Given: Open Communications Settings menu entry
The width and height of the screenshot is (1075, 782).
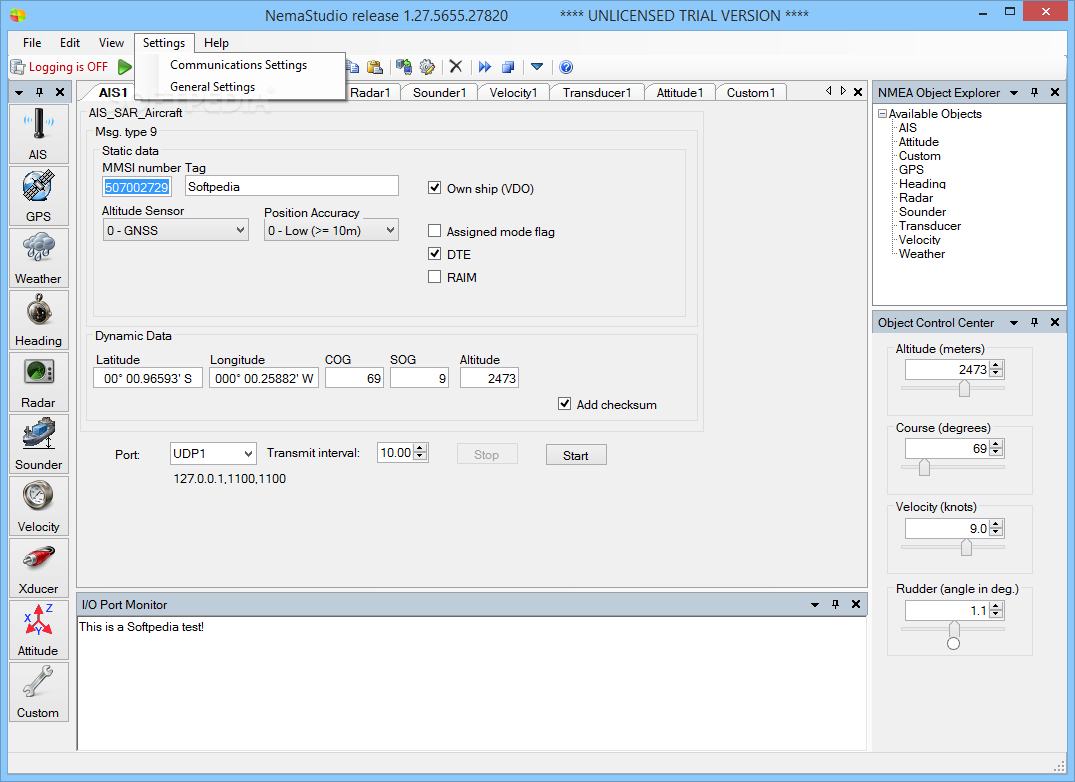Looking at the screenshot, I should pos(239,64).
